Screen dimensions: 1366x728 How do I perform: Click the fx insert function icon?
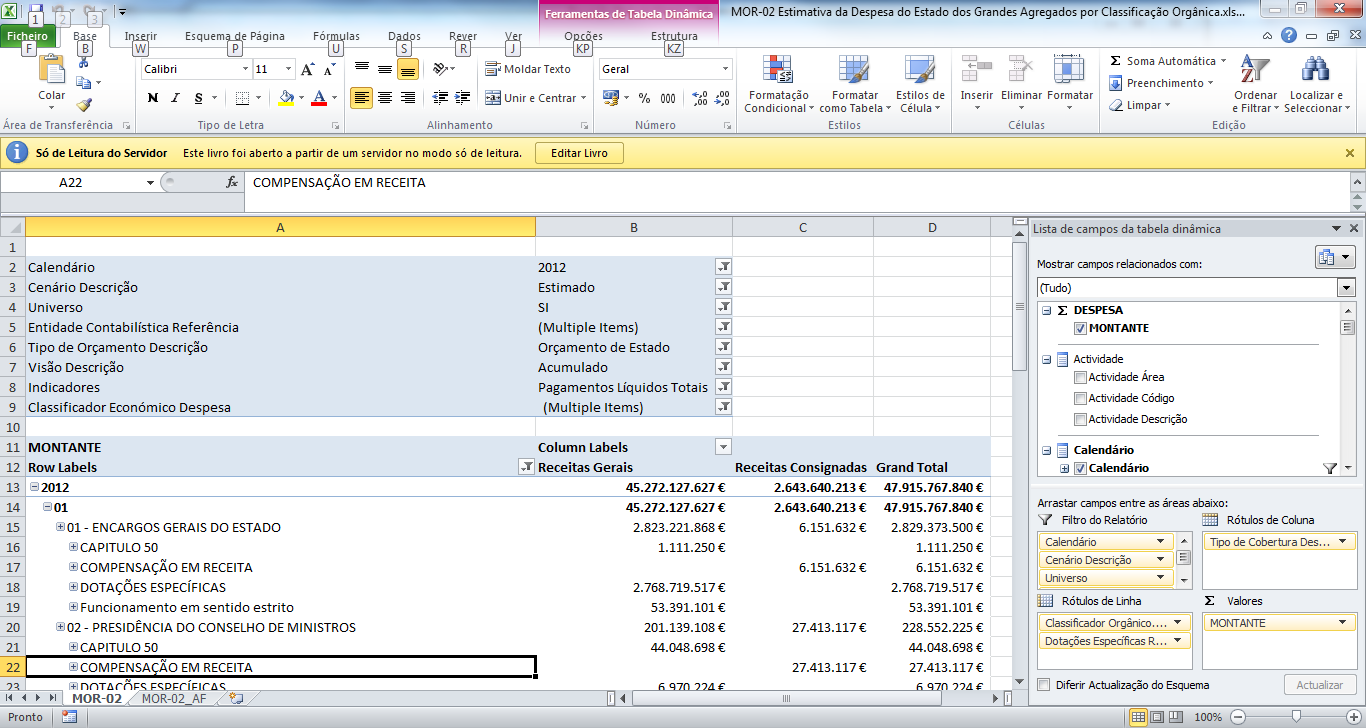(232, 183)
